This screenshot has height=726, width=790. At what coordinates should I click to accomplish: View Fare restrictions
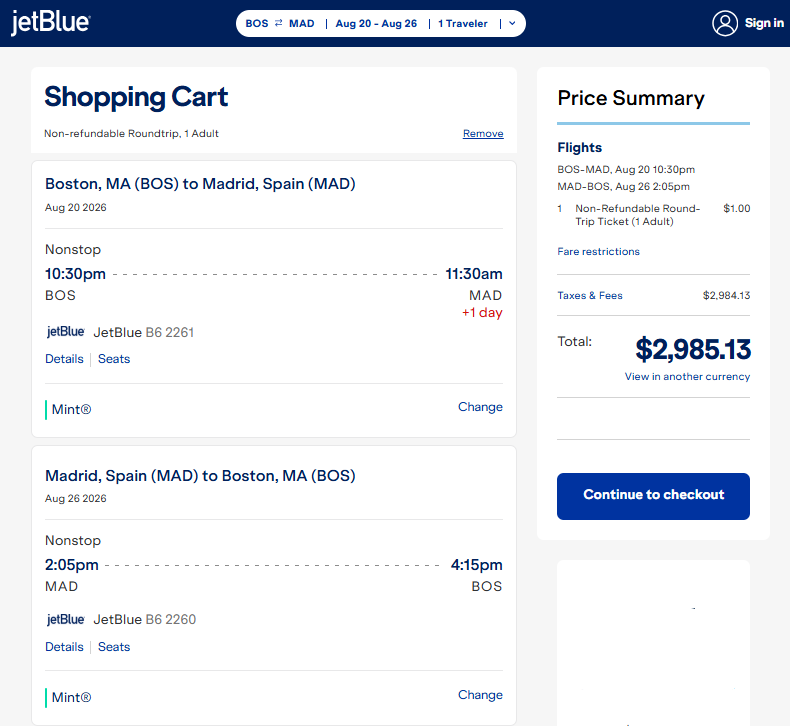[x=598, y=251]
